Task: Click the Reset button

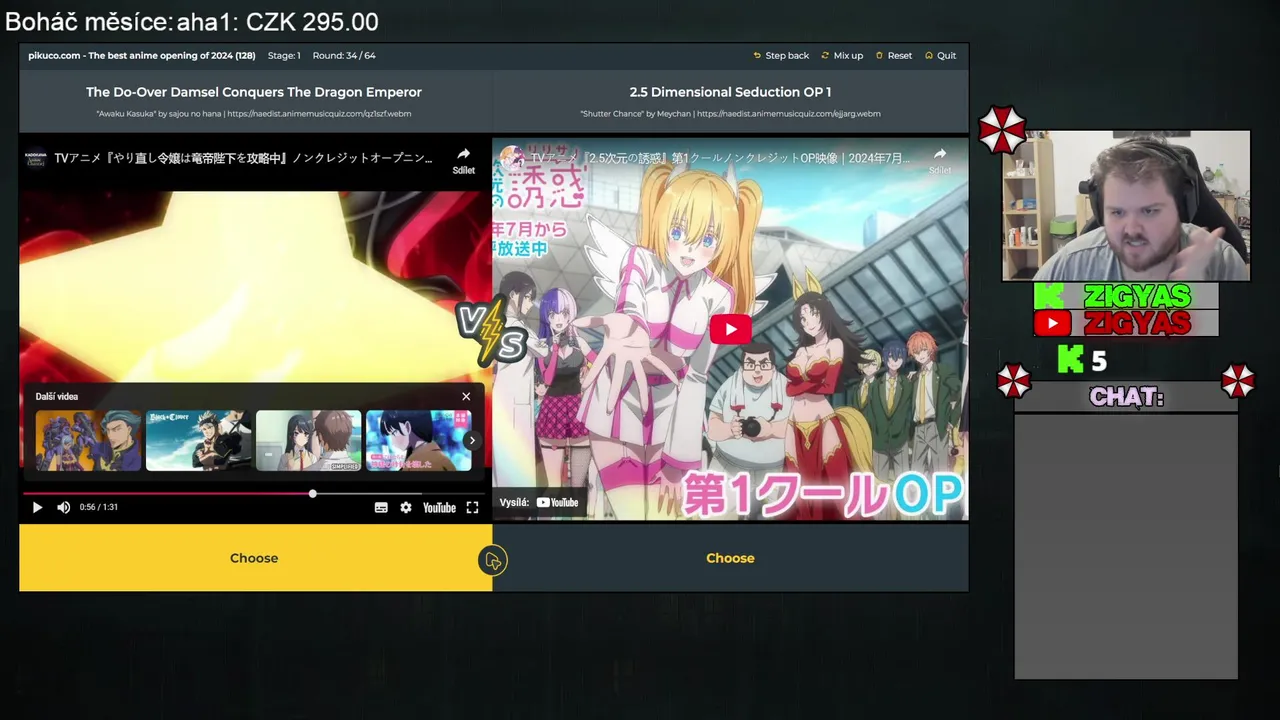Action: (x=893, y=56)
